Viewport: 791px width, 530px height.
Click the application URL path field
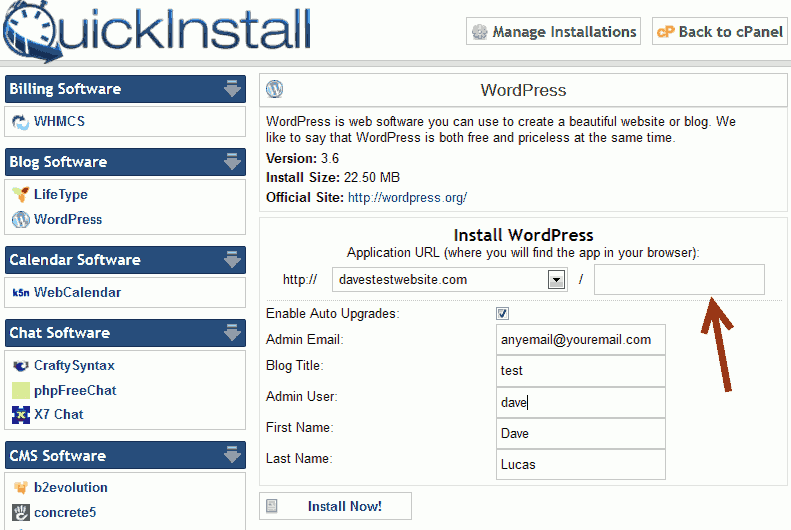tap(679, 279)
